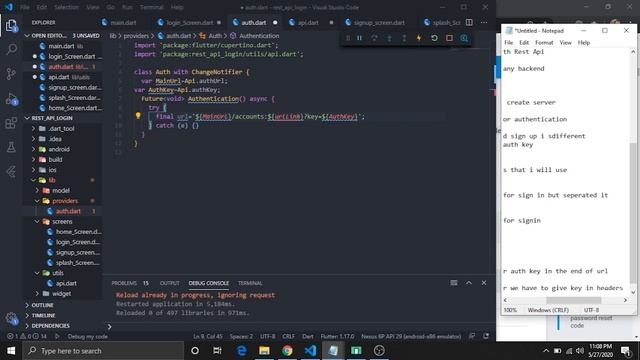
Task: Expand the widget folder
Action: click(37, 293)
